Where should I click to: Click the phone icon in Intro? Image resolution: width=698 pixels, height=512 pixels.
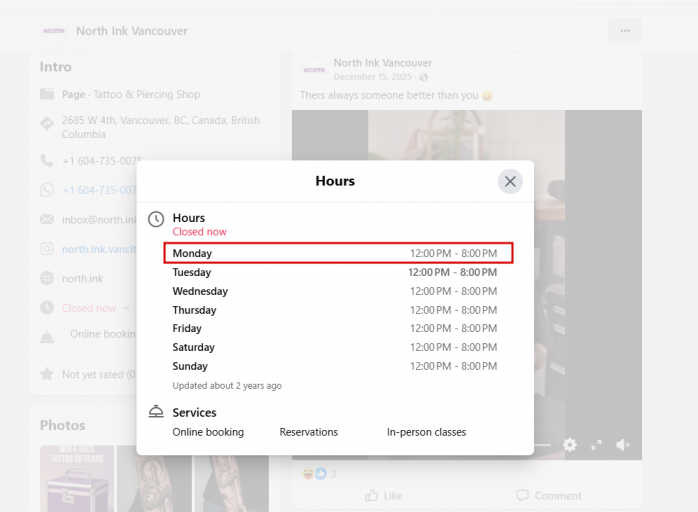tap(47, 160)
